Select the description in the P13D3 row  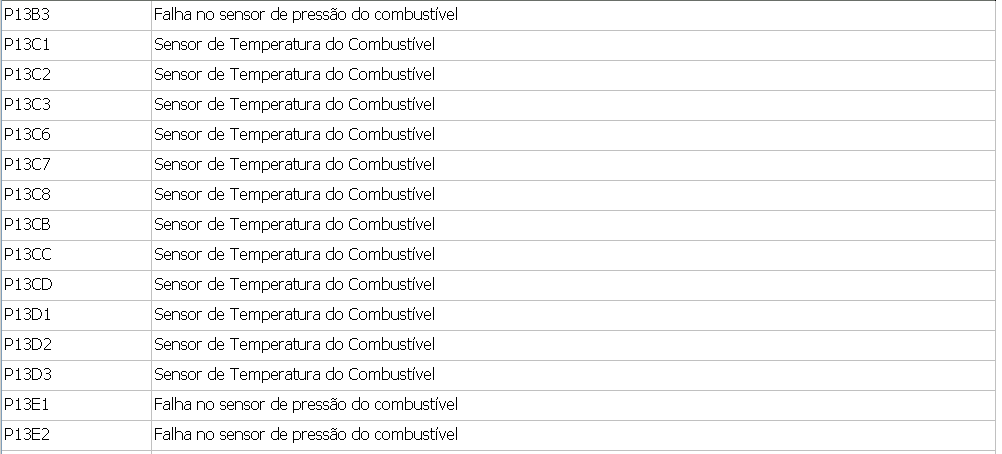(294, 375)
